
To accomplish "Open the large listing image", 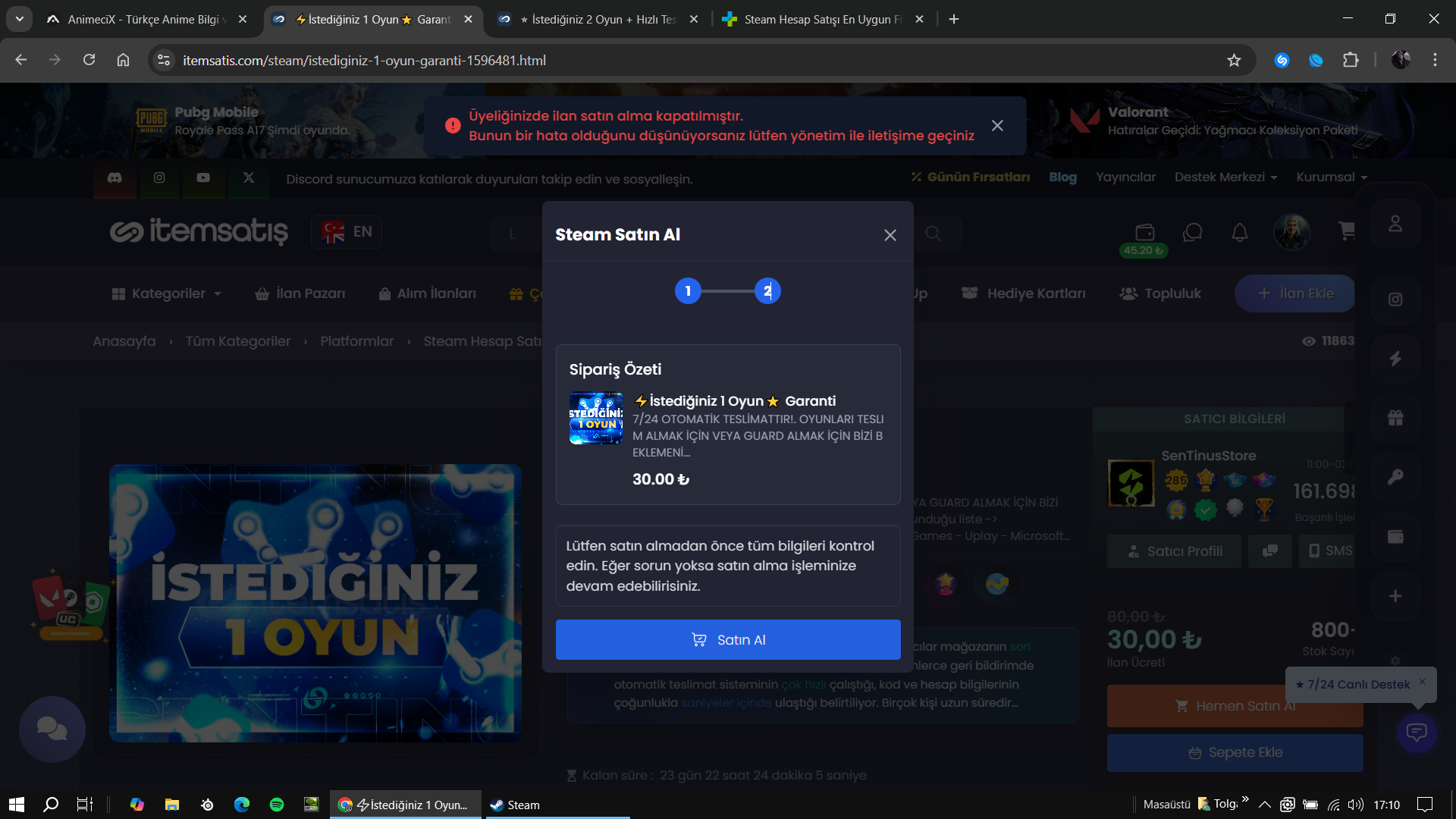I will 315,603.
